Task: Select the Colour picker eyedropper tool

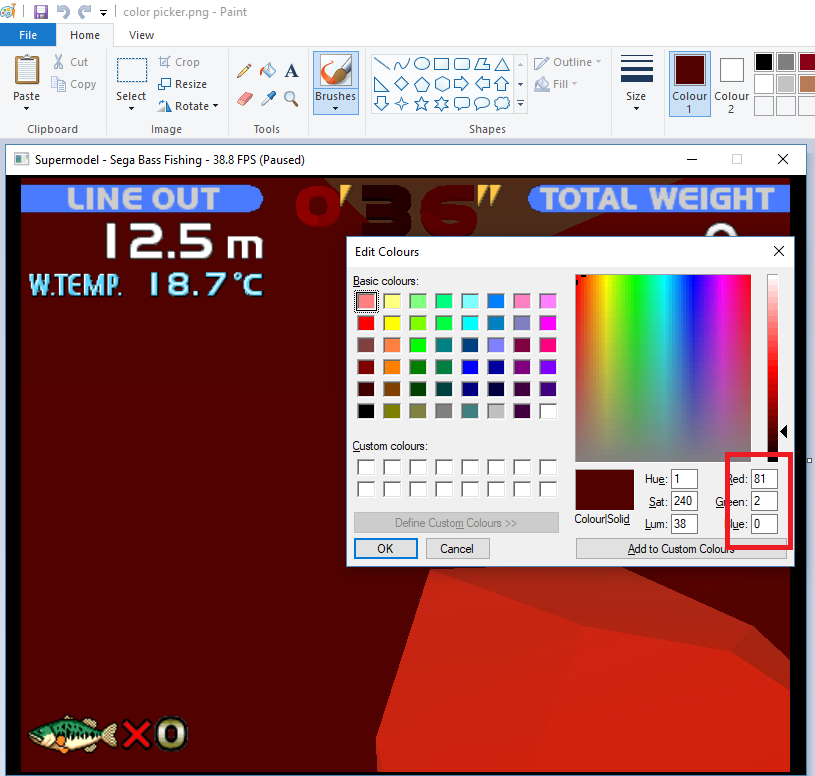Action: pyautogui.click(x=268, y=98)
